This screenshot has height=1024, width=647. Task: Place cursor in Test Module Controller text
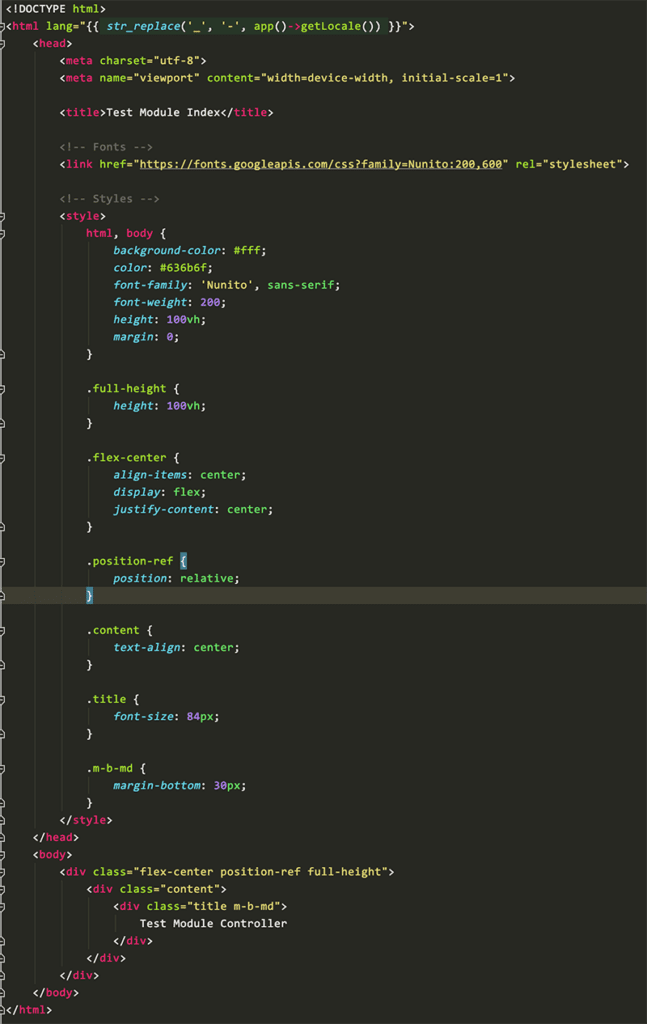click(213, 924)
